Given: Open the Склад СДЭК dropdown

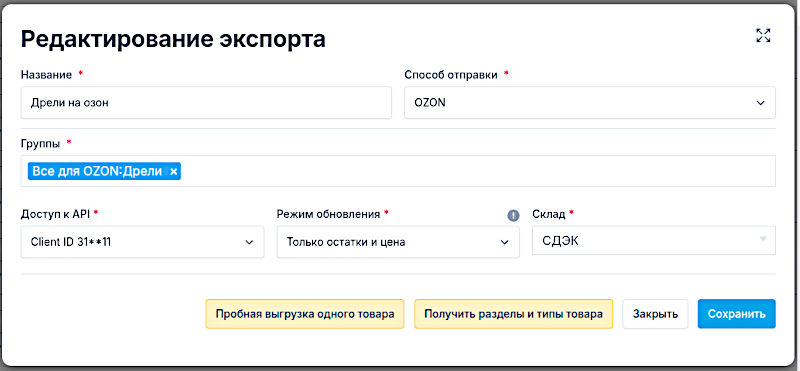Looking at the screenshot, I should [x=654, y=240].
